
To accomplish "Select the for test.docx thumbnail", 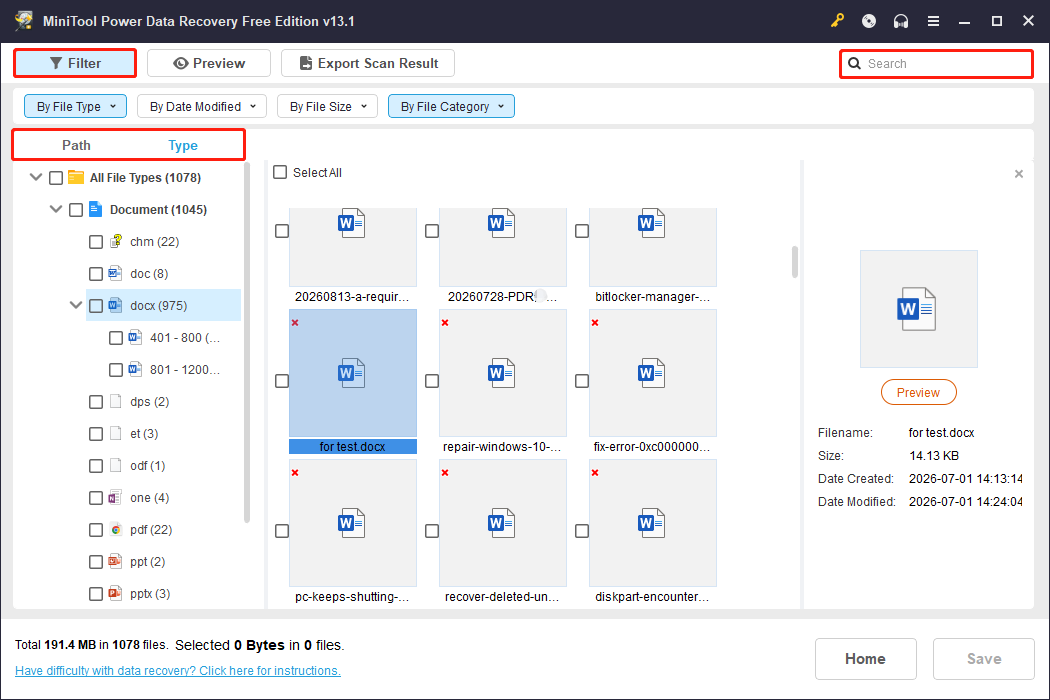I will click(353, 373).
